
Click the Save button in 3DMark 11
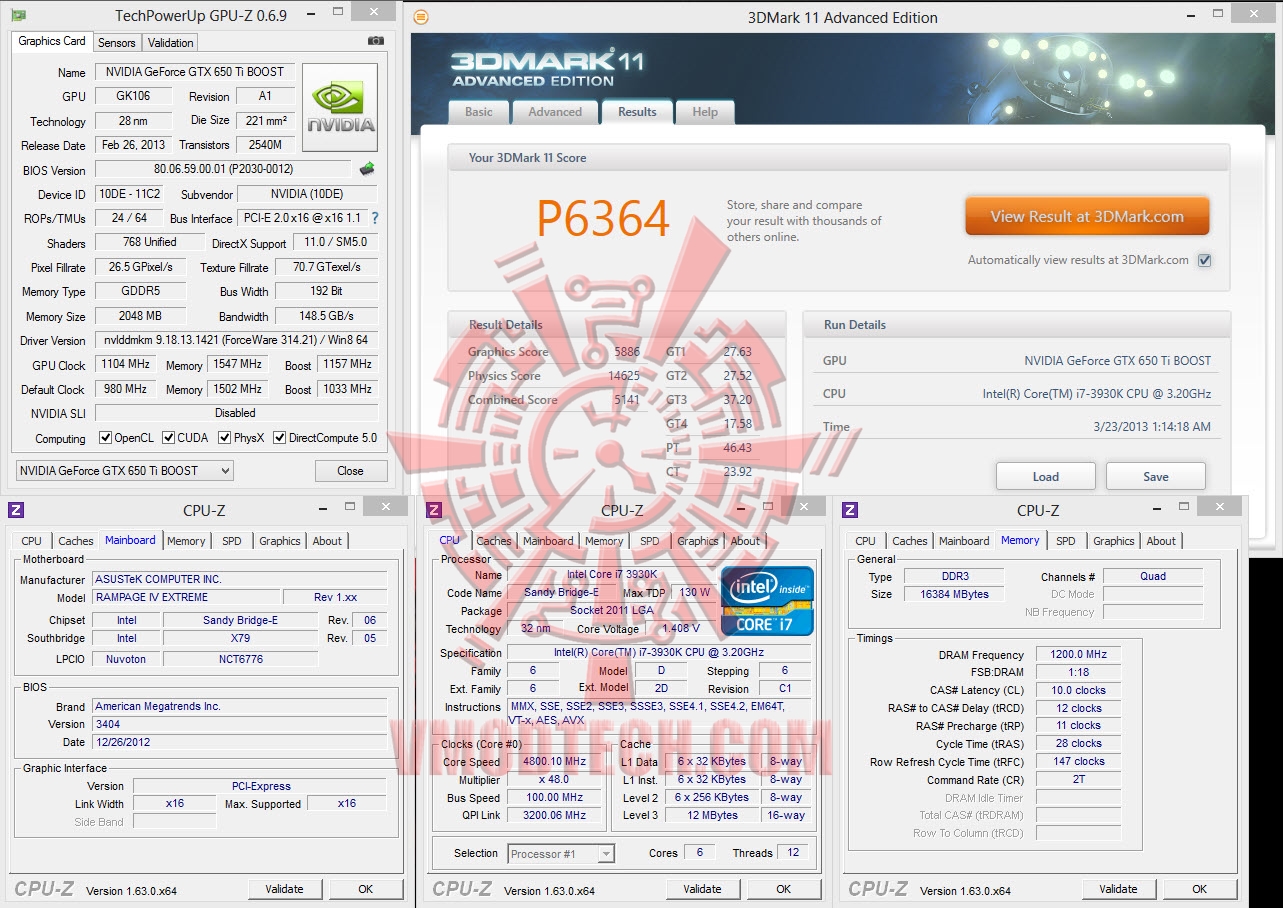tap(1156, 476)
